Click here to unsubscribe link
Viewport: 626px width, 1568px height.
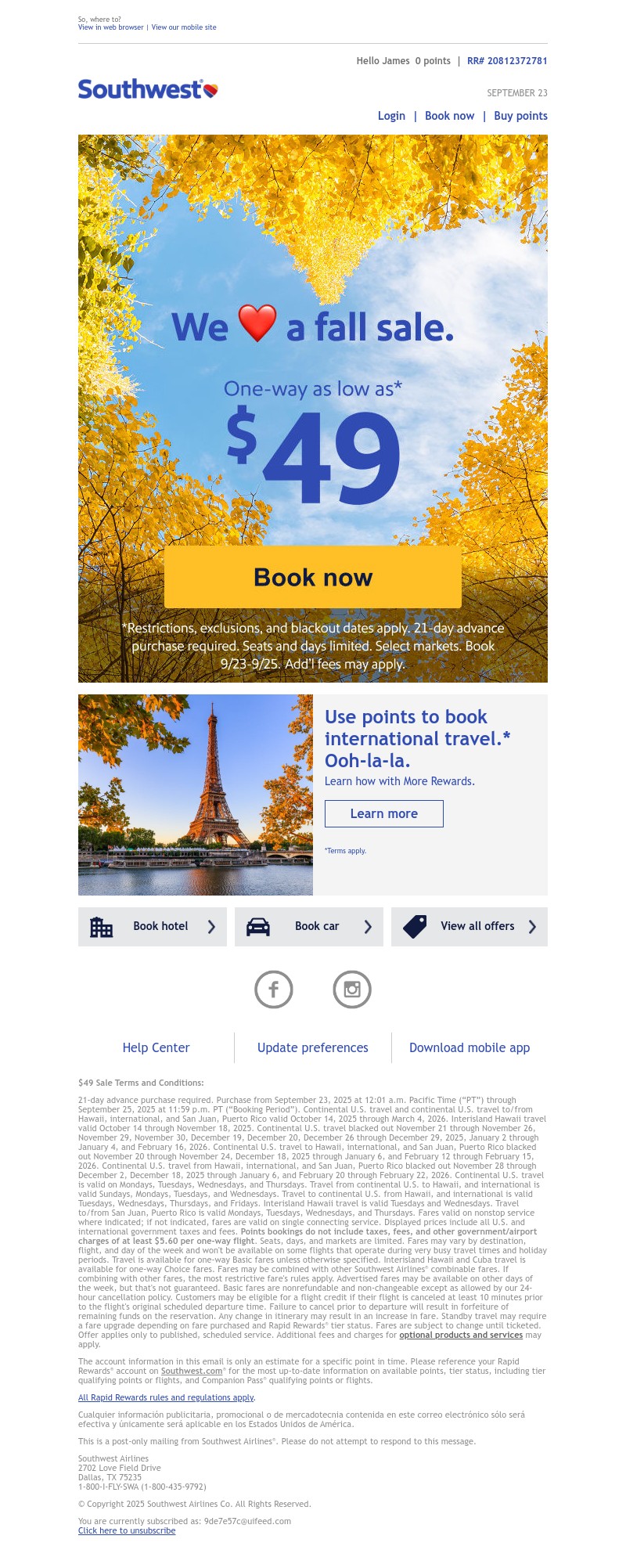click(127, 1530)
